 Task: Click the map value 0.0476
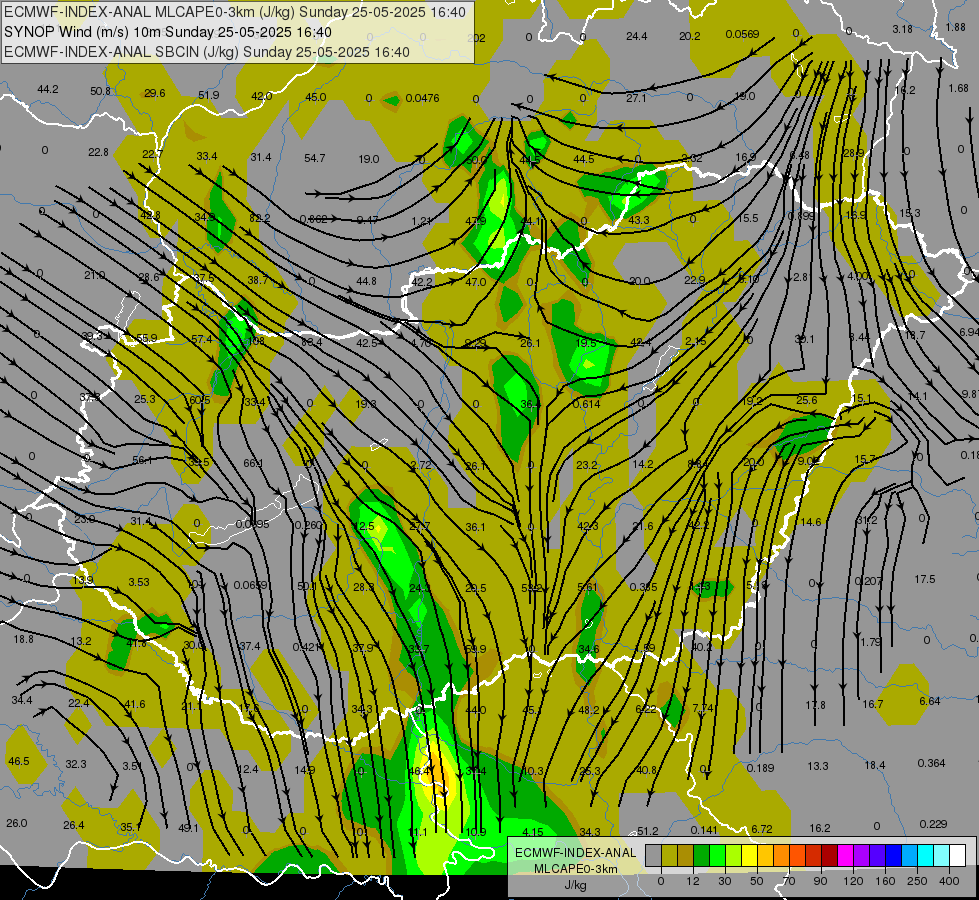point(422,98)
